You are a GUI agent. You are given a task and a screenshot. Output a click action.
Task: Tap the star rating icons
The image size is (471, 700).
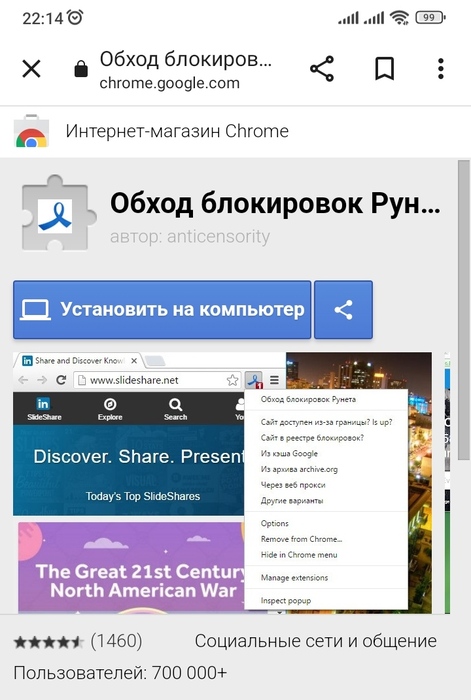pyautogui.click(x=48, y=642)
